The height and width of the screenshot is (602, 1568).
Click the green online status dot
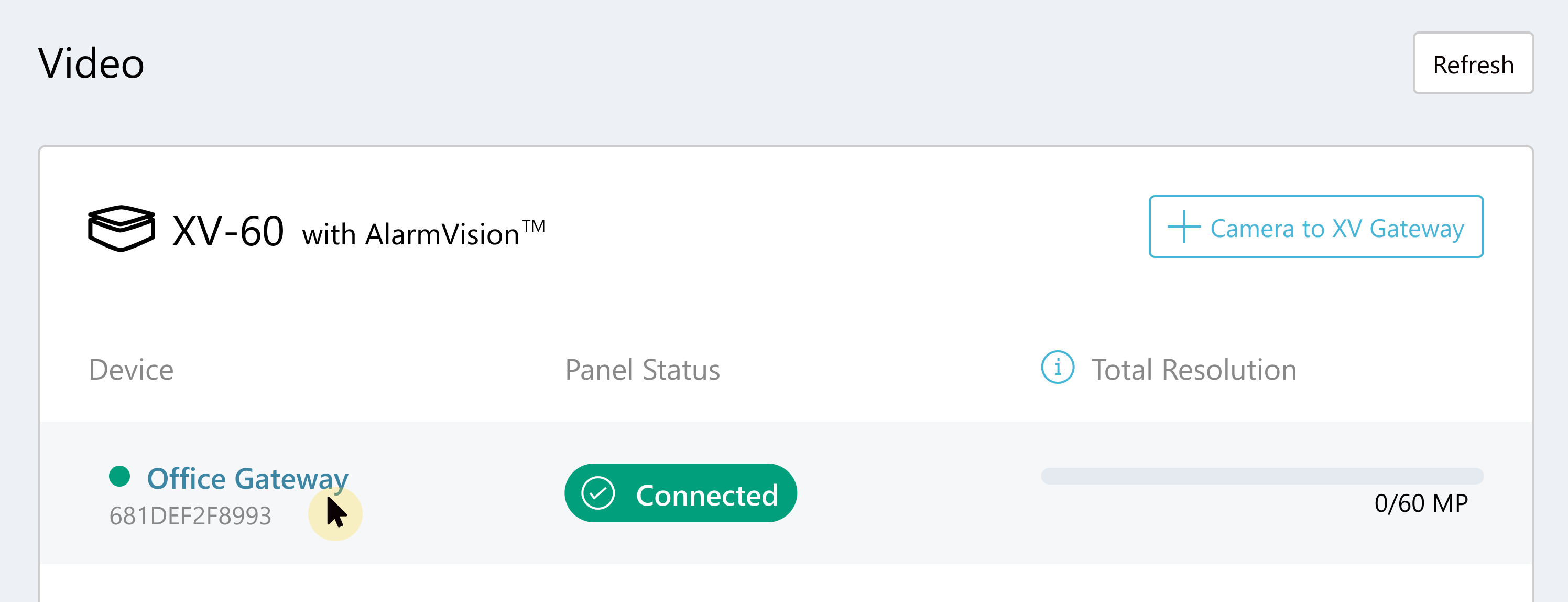[120, 476]
